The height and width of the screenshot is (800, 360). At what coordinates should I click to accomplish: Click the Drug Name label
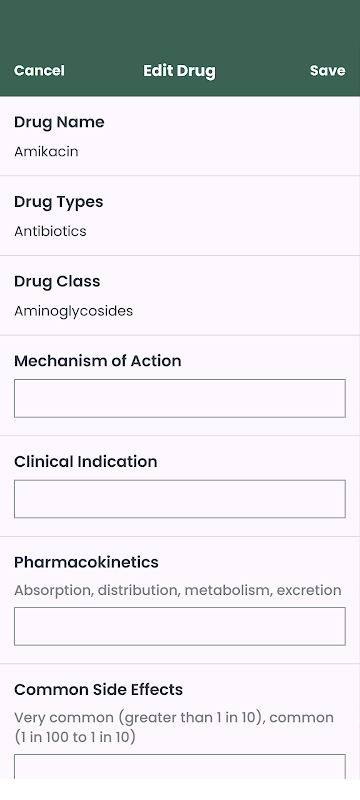pyautogui.click(x=59, y=122)
